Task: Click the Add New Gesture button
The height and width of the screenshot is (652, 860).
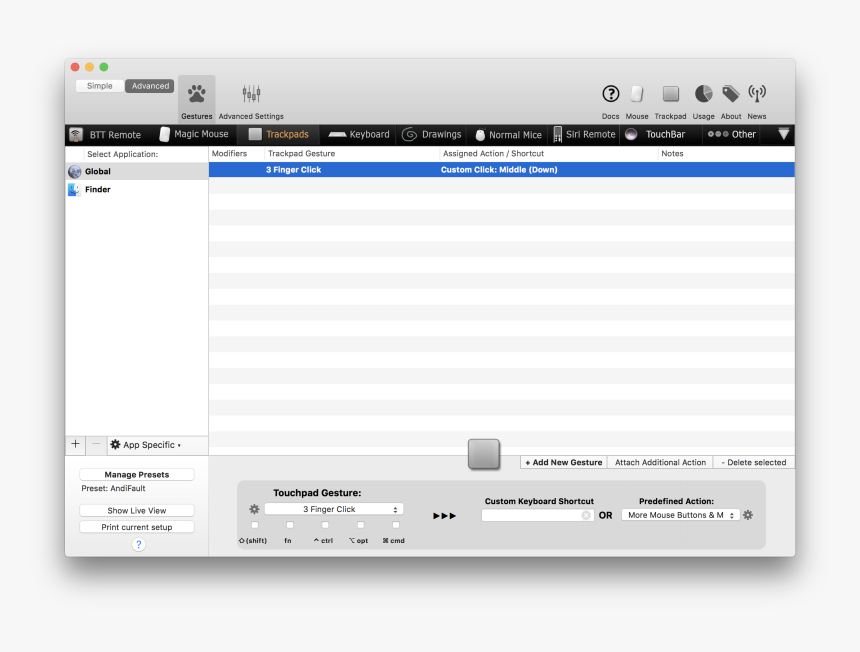Action: click(x=562, y=462)
